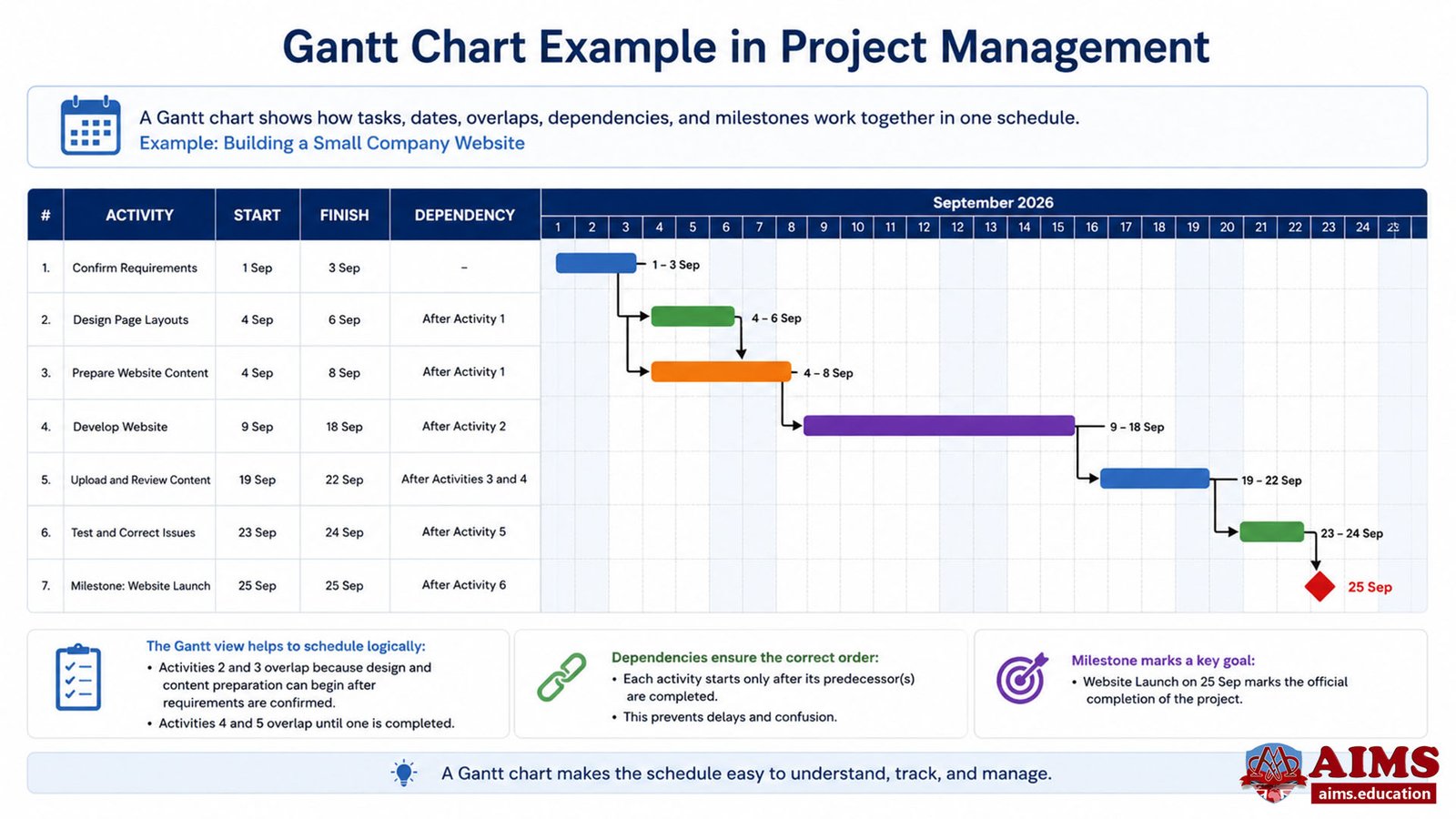
Task: Click the '18 Sep' finish date cell
Action: (344, 427)
